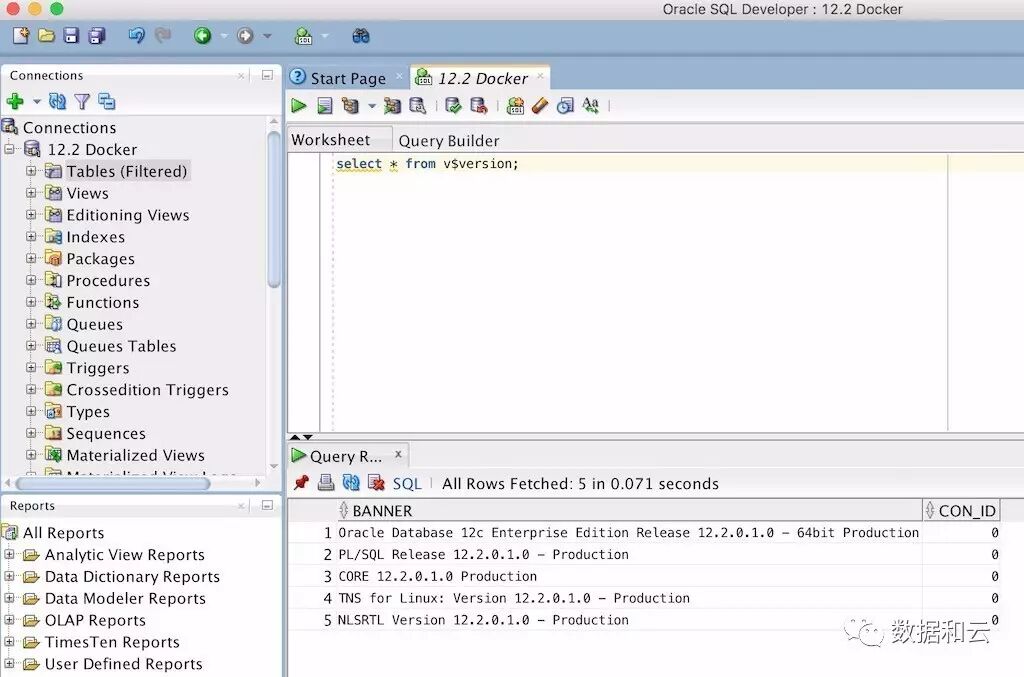The height and width of the screenshot is (677, 1024).
Task: Select result row 'TNS for Linux: Version 12.2.0.1.0'
Action: pos(643,598)
